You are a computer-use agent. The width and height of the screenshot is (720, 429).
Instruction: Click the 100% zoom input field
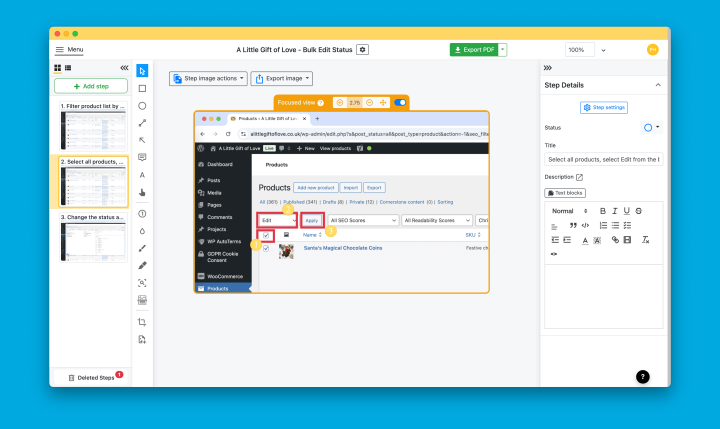point(579,50)
